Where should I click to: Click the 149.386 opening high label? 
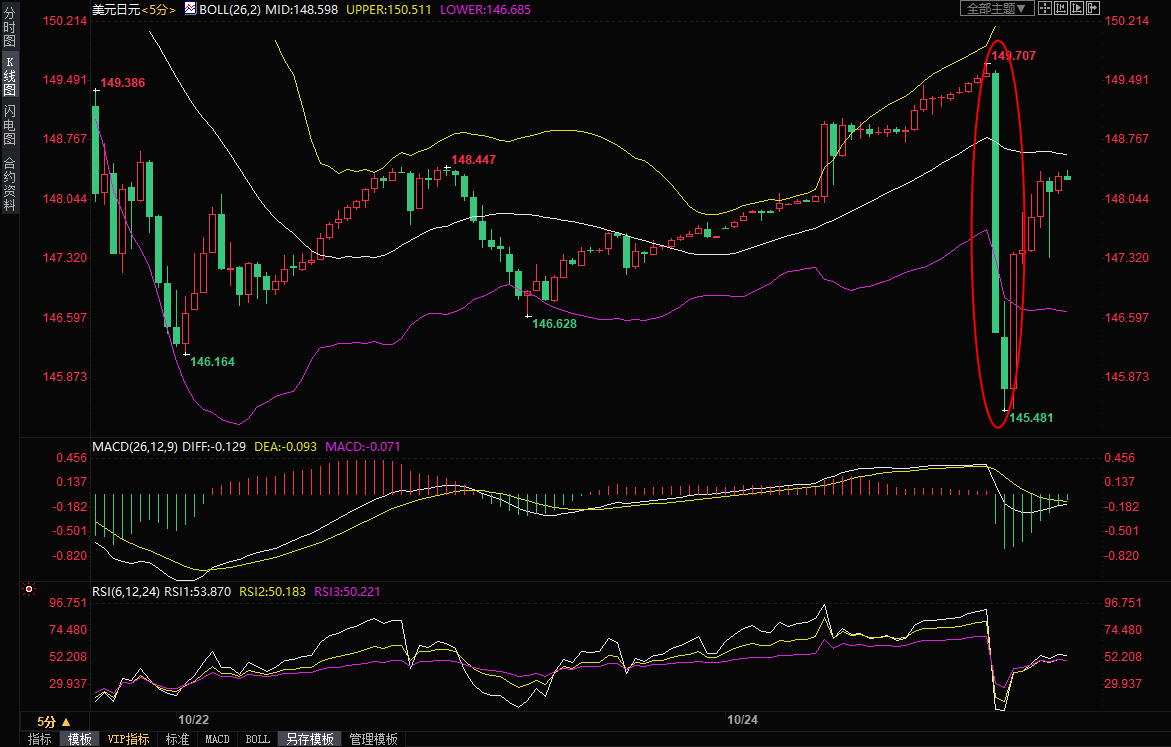[122, 82]
